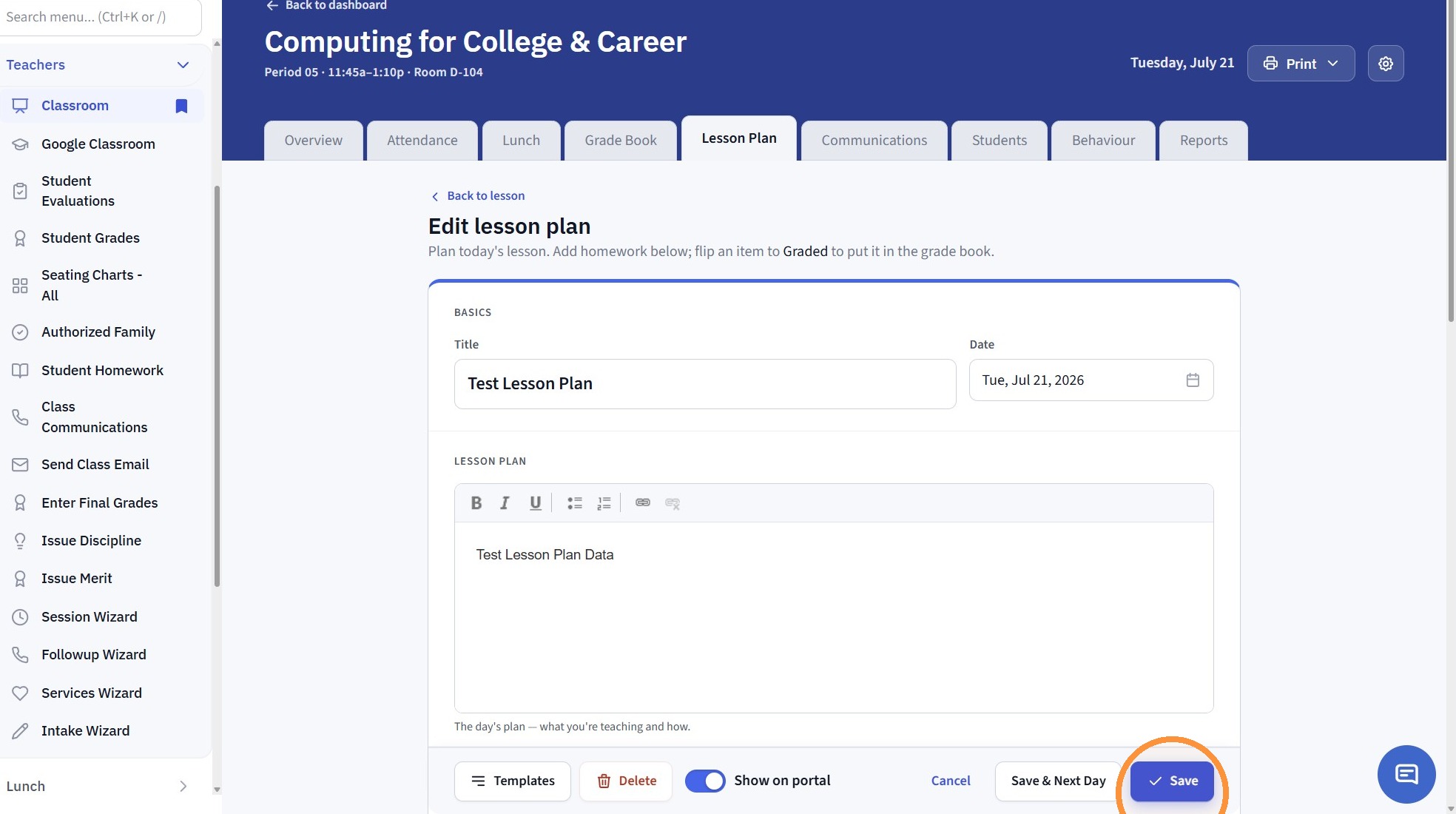The height and width of the screenshot is (814, 1456).
Task: Open calendar picker in Date field
Action: pos(1193,380)
